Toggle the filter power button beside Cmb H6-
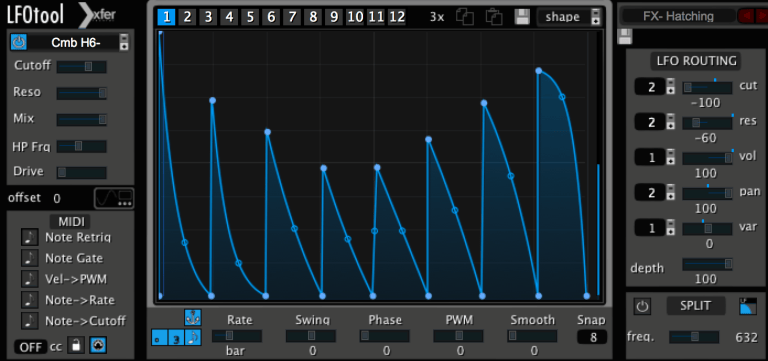 click(19, 43)
